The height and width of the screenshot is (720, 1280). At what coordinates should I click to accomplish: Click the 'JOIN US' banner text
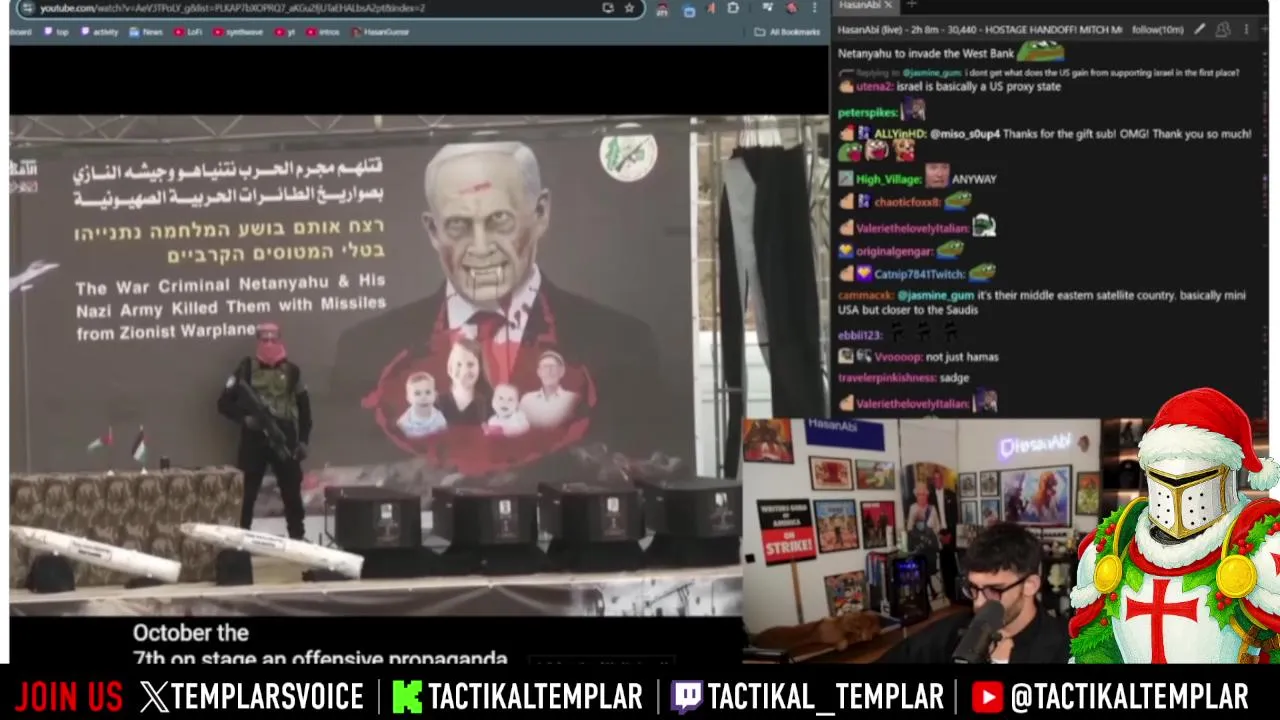click(x=68, y=697)
